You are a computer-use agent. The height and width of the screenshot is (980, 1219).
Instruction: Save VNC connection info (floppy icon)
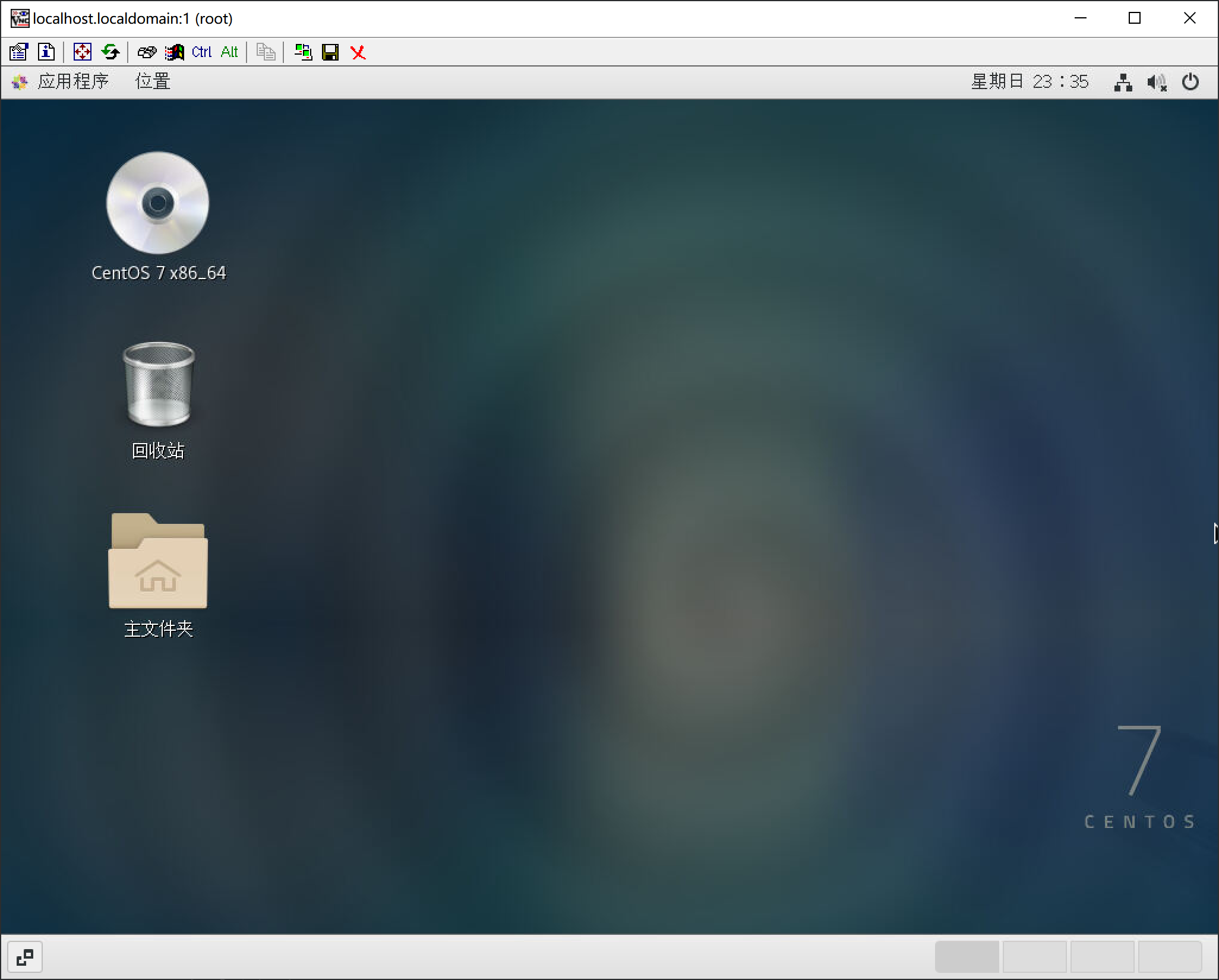tap(330, 52)
